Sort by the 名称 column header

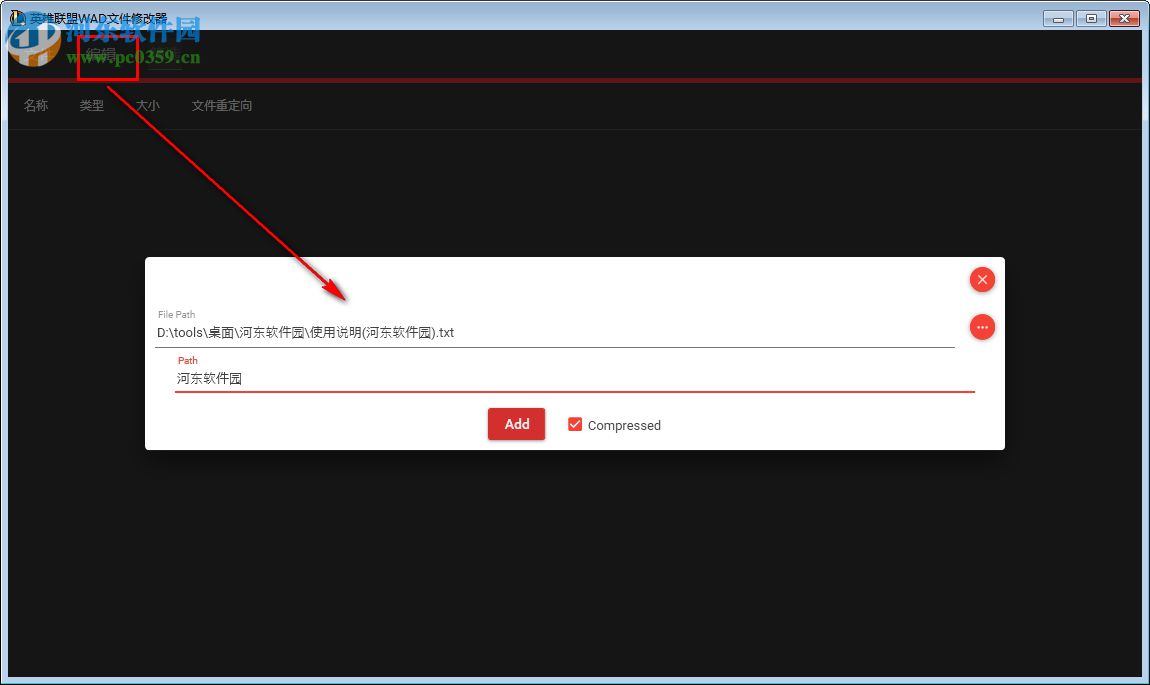tap(36, 106)
